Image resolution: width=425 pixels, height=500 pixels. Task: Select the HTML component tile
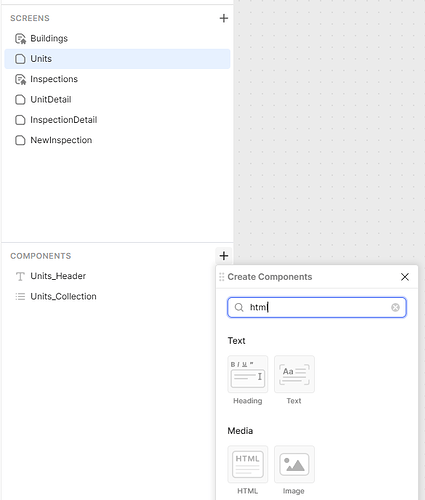coord(248,464)
